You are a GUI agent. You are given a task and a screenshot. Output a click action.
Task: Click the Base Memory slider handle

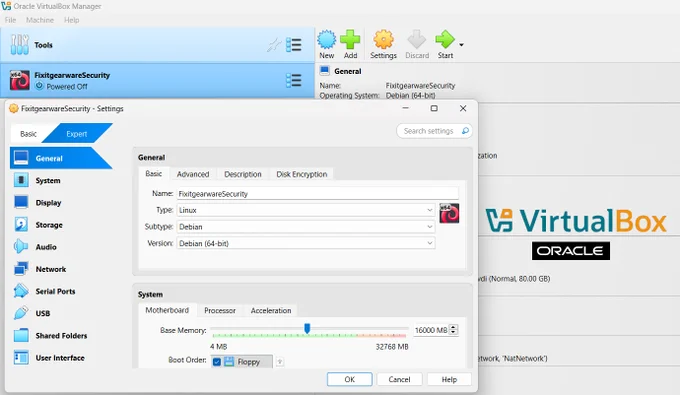pos(307,328)
